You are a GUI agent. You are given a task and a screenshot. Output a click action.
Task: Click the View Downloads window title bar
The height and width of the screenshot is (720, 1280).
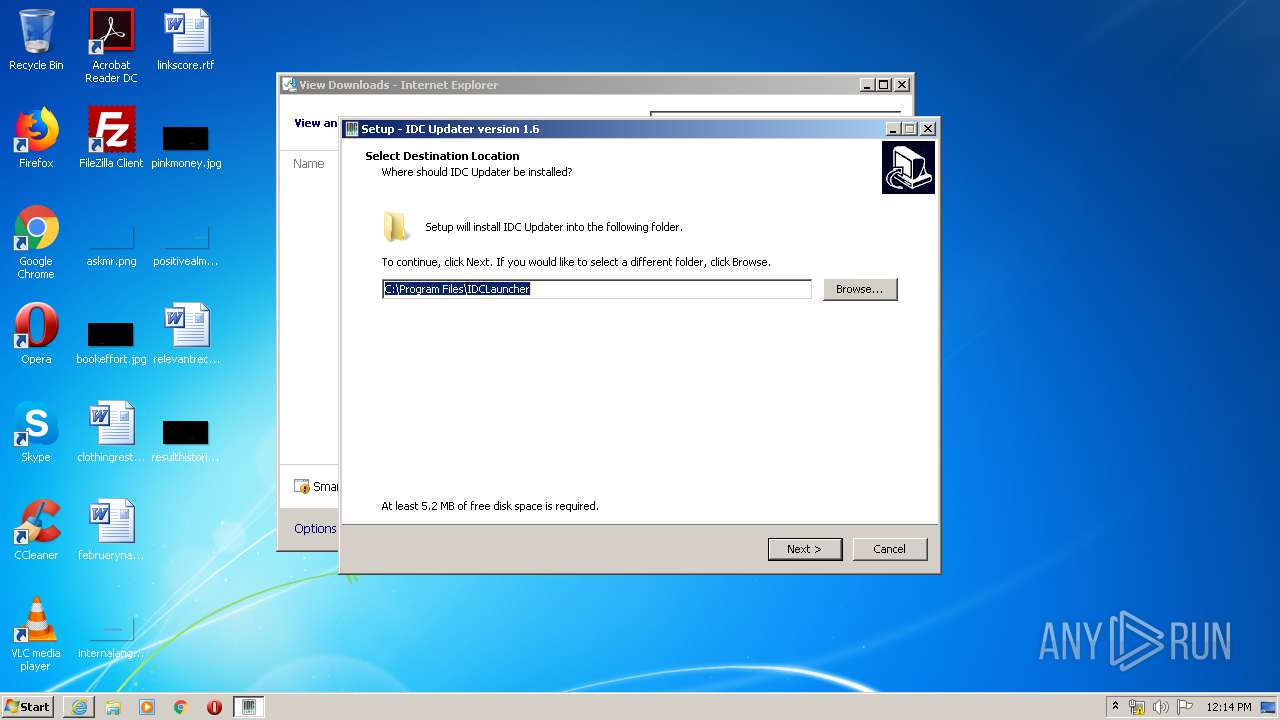[x=595, y=85]
